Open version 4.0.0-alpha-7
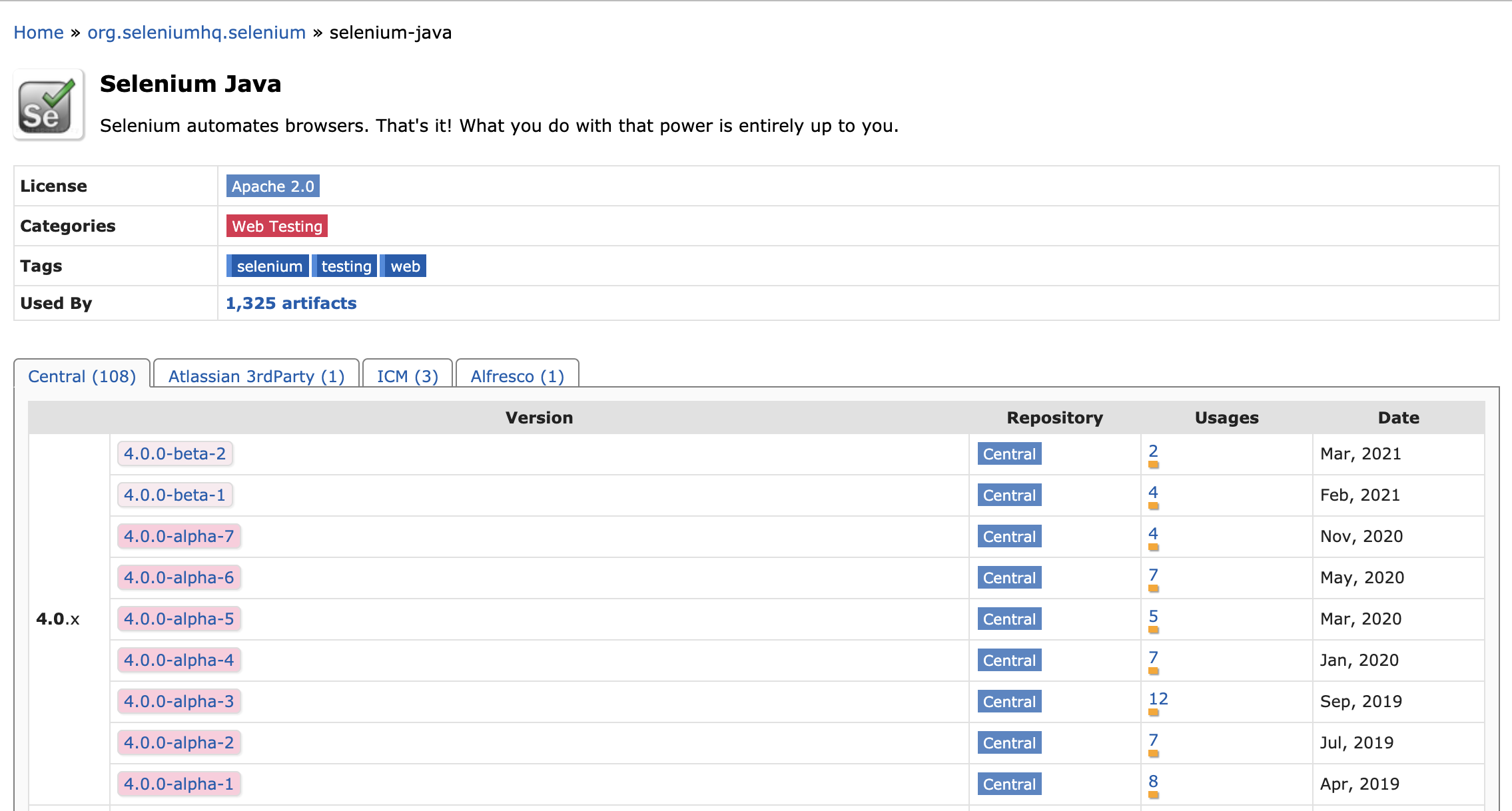 [179, 537]
